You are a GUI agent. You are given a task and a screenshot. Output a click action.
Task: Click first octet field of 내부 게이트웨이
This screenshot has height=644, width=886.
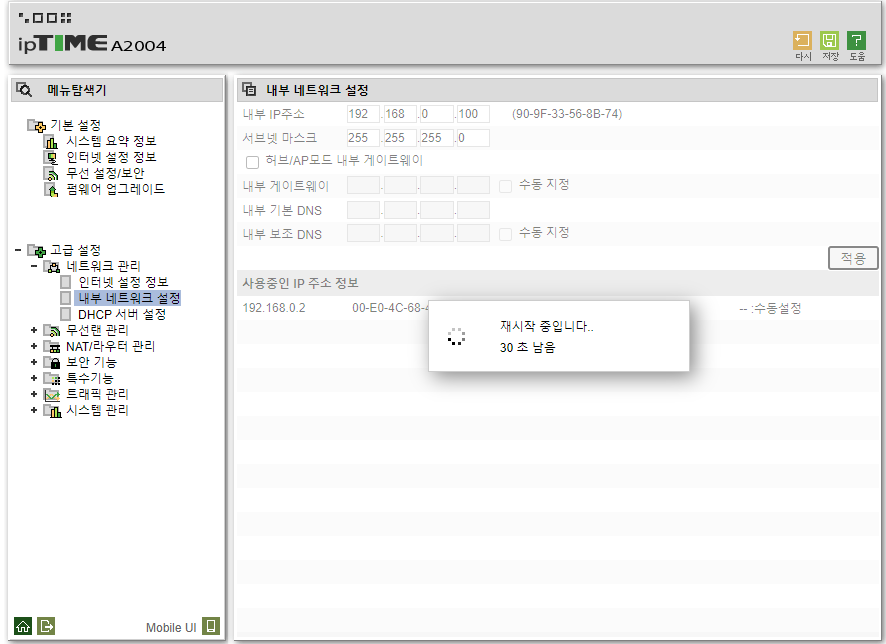tap(363, 185)
